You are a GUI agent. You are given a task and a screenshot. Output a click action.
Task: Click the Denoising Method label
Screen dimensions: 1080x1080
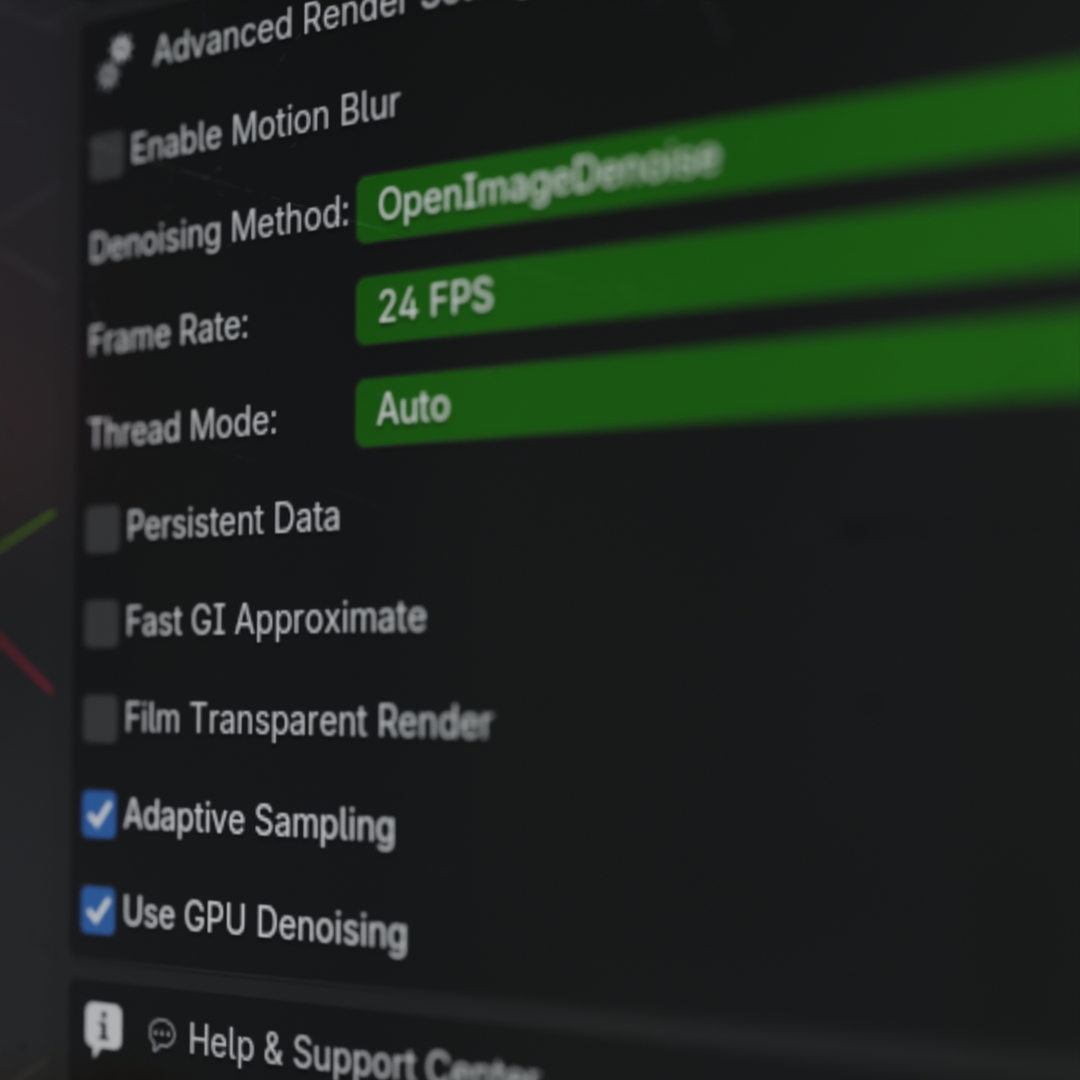pyautogui.click(x=218, y=229)
